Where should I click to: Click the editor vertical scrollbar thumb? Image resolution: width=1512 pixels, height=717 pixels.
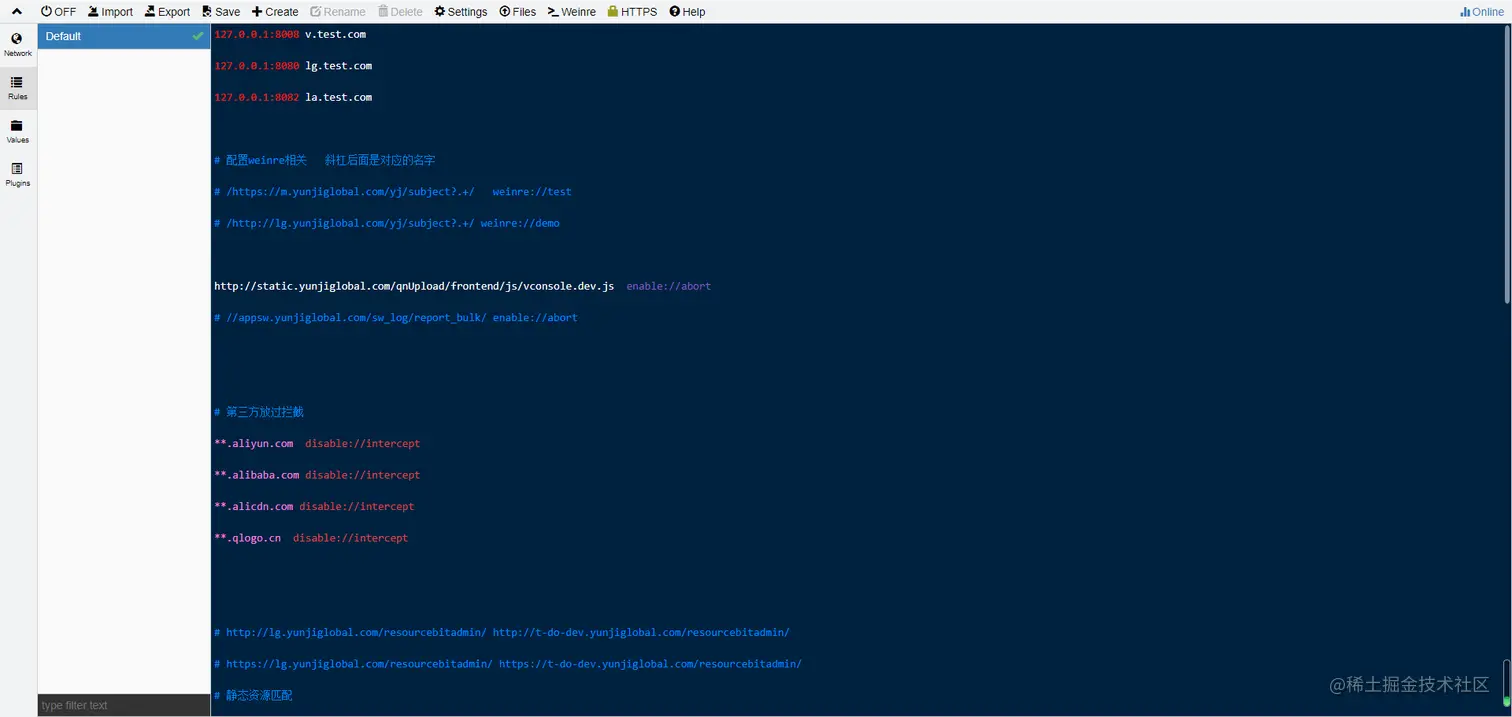[1507, 163]
